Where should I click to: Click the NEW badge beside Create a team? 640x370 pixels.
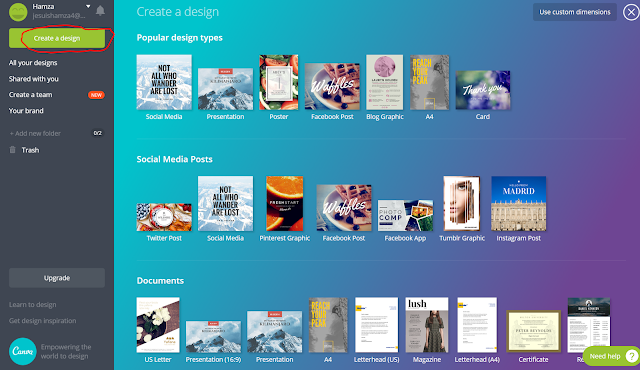(96, 95)
